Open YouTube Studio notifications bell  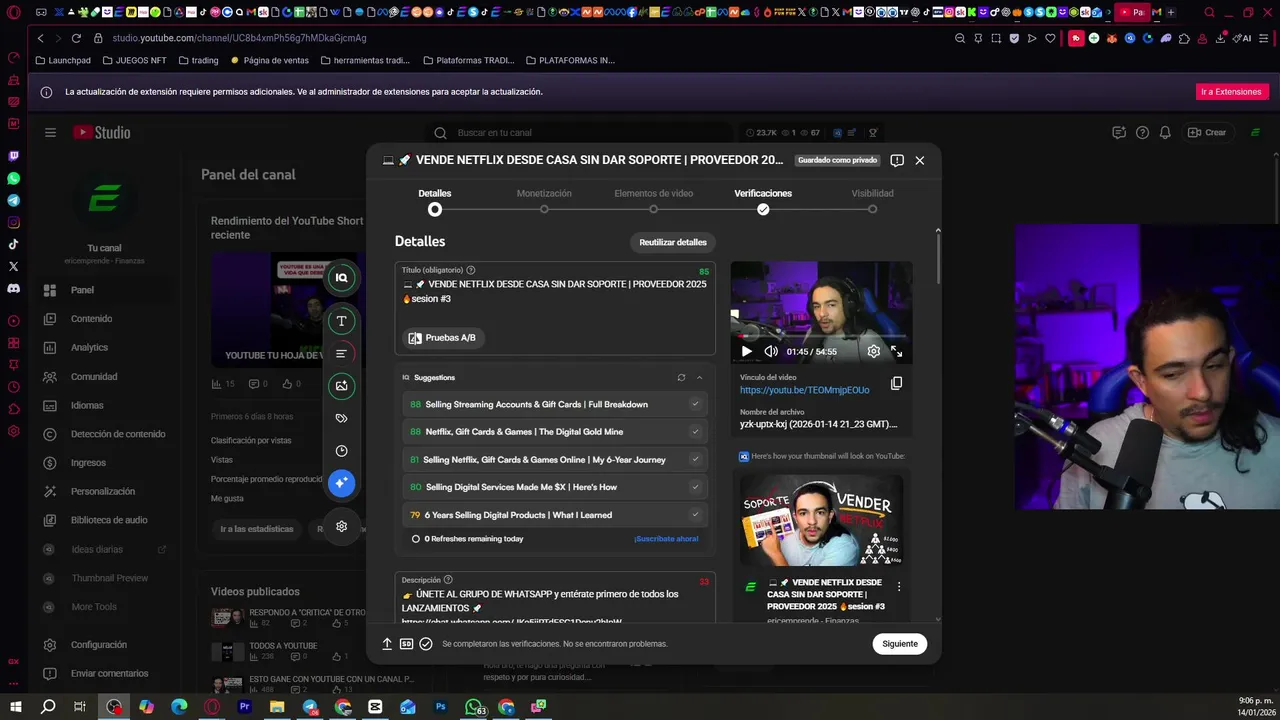(1165, 132)
